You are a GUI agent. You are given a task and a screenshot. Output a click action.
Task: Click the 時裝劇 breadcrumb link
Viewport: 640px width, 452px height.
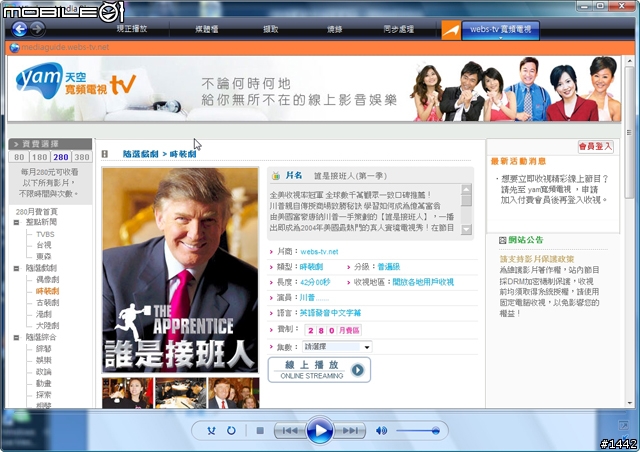183,154
